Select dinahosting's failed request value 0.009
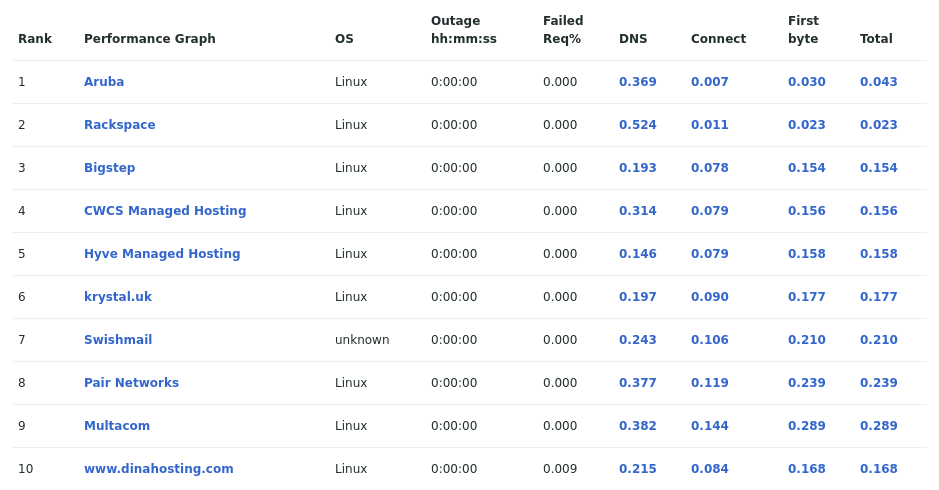Image resolution: width=939 pixels, height=490 pixels. [560, 469]
